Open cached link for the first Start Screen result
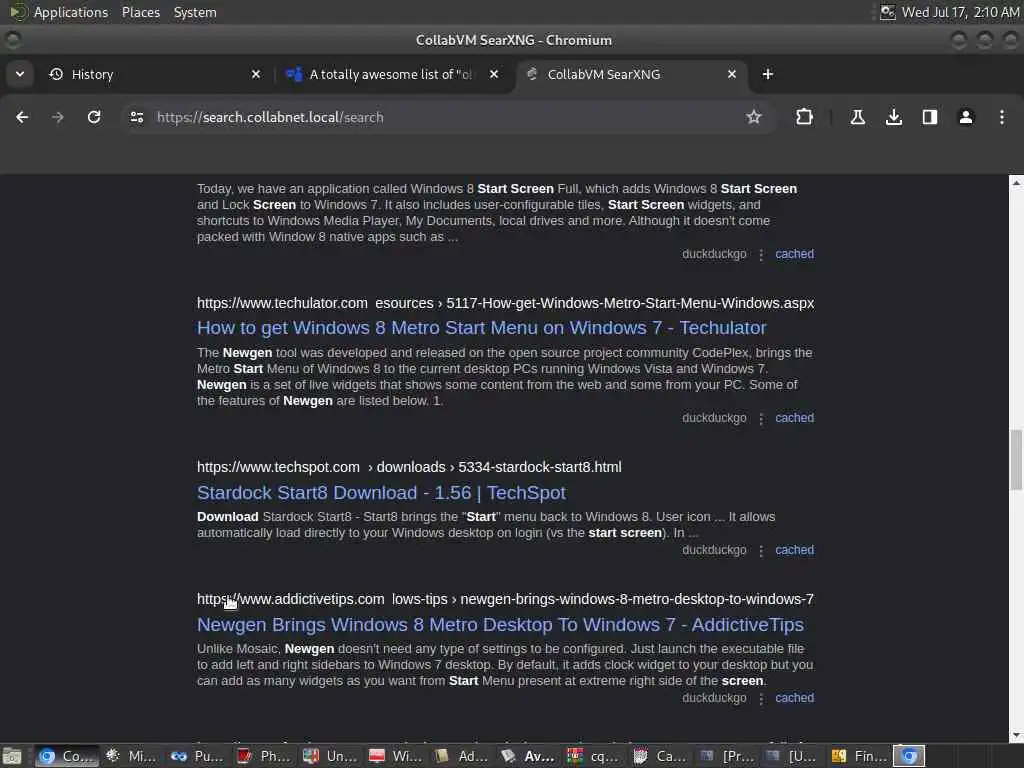This screenshot has height=768, width=1024. click(x=794, y=254)
